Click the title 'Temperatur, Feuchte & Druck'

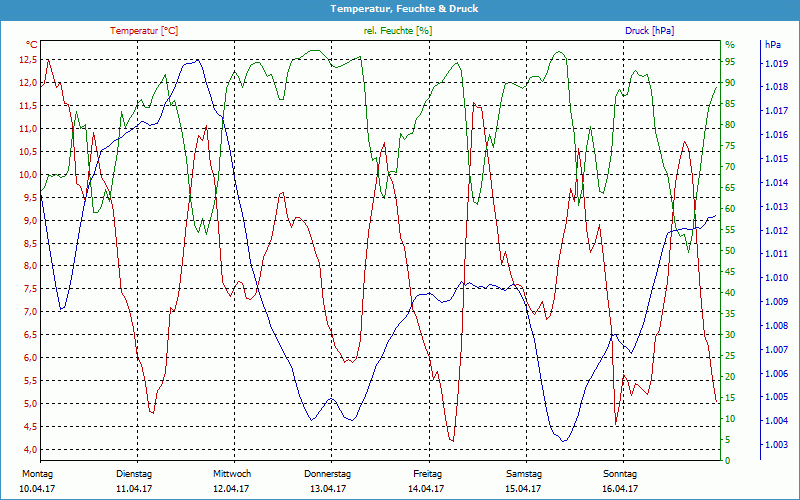(404, 9)
